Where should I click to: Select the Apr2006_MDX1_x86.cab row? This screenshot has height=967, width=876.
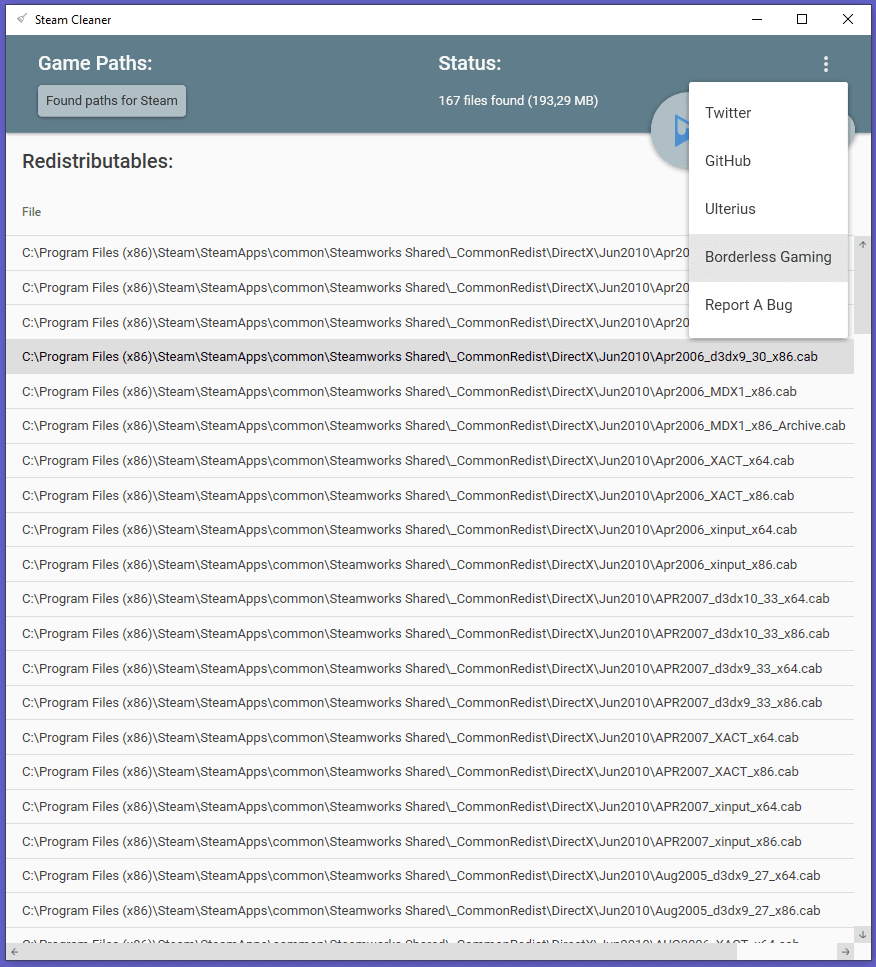[x=430, y=392]
